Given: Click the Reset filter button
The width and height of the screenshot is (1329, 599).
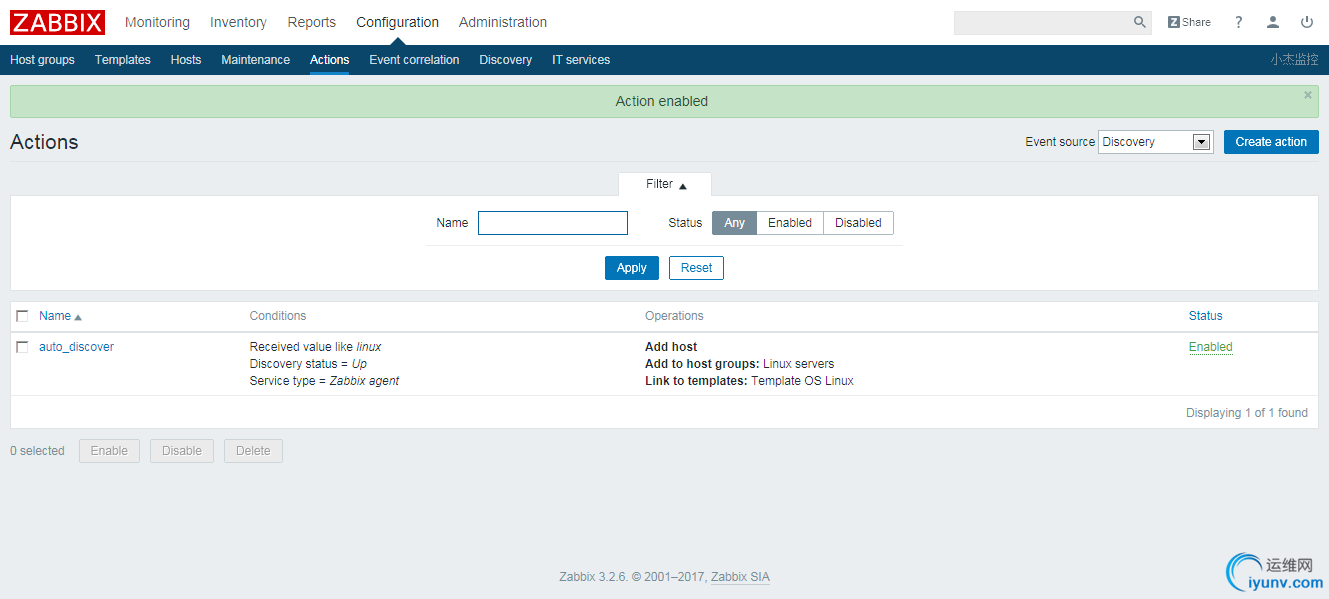Looking at the screenshot, I should pos(696,268).
